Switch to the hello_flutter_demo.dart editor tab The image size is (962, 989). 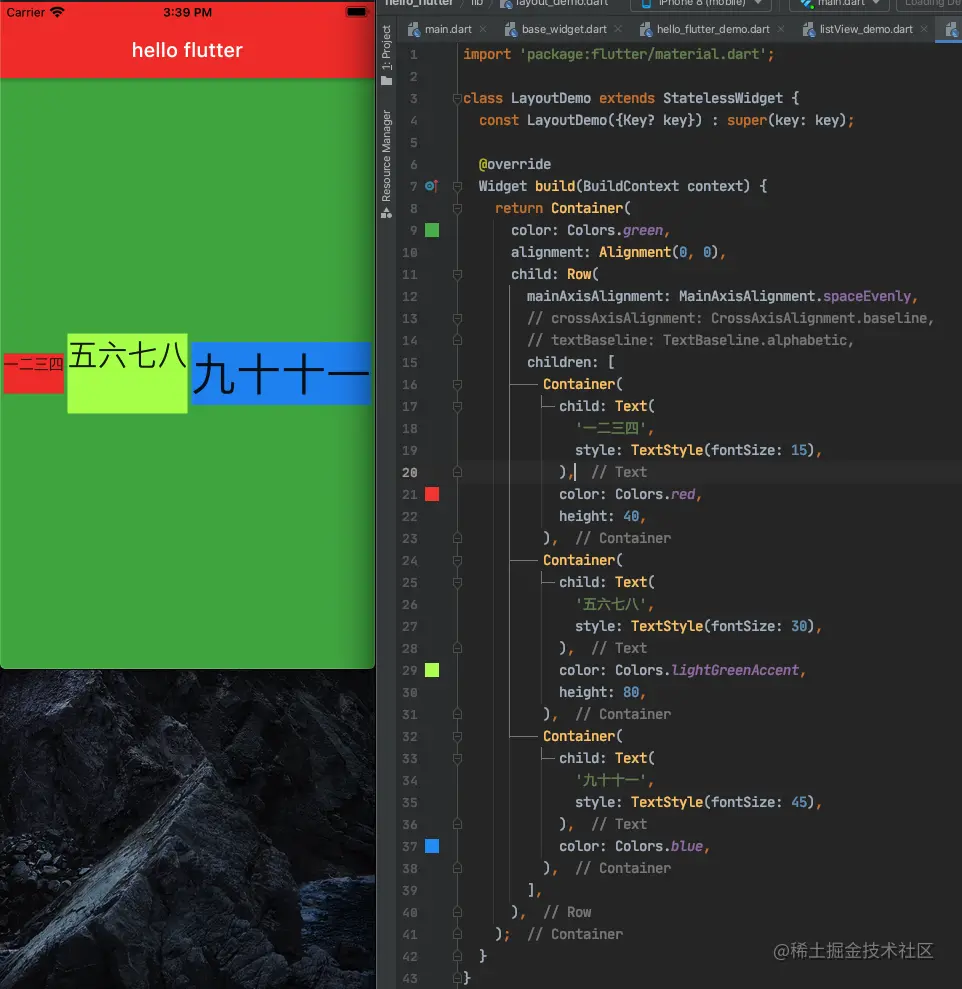tap(713, 29)
